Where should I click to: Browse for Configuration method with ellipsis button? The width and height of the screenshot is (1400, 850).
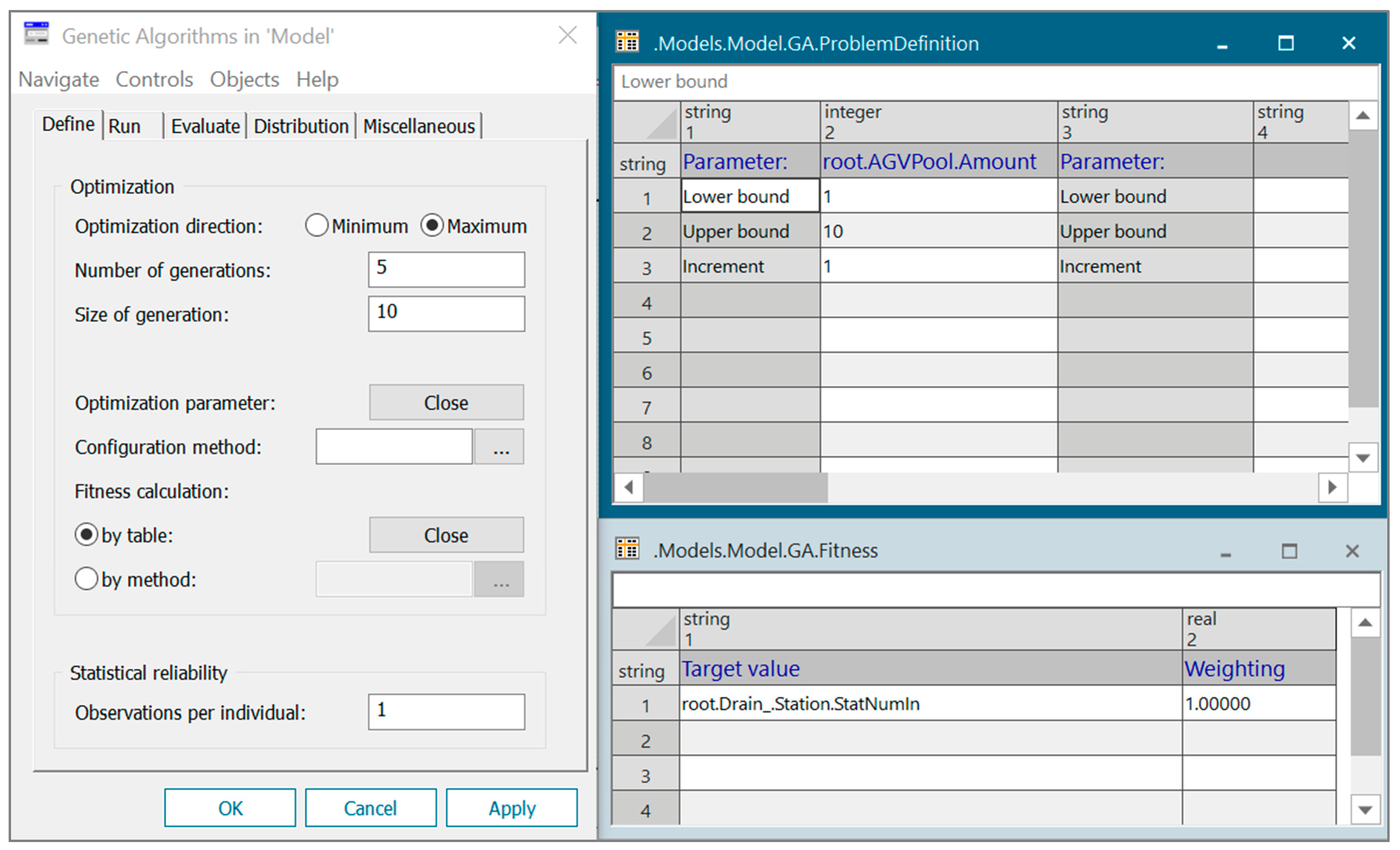coord(499,447)
